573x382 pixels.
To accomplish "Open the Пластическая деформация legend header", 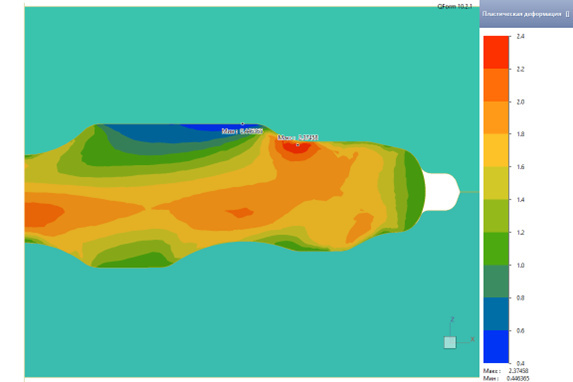I will click(526, 14).
